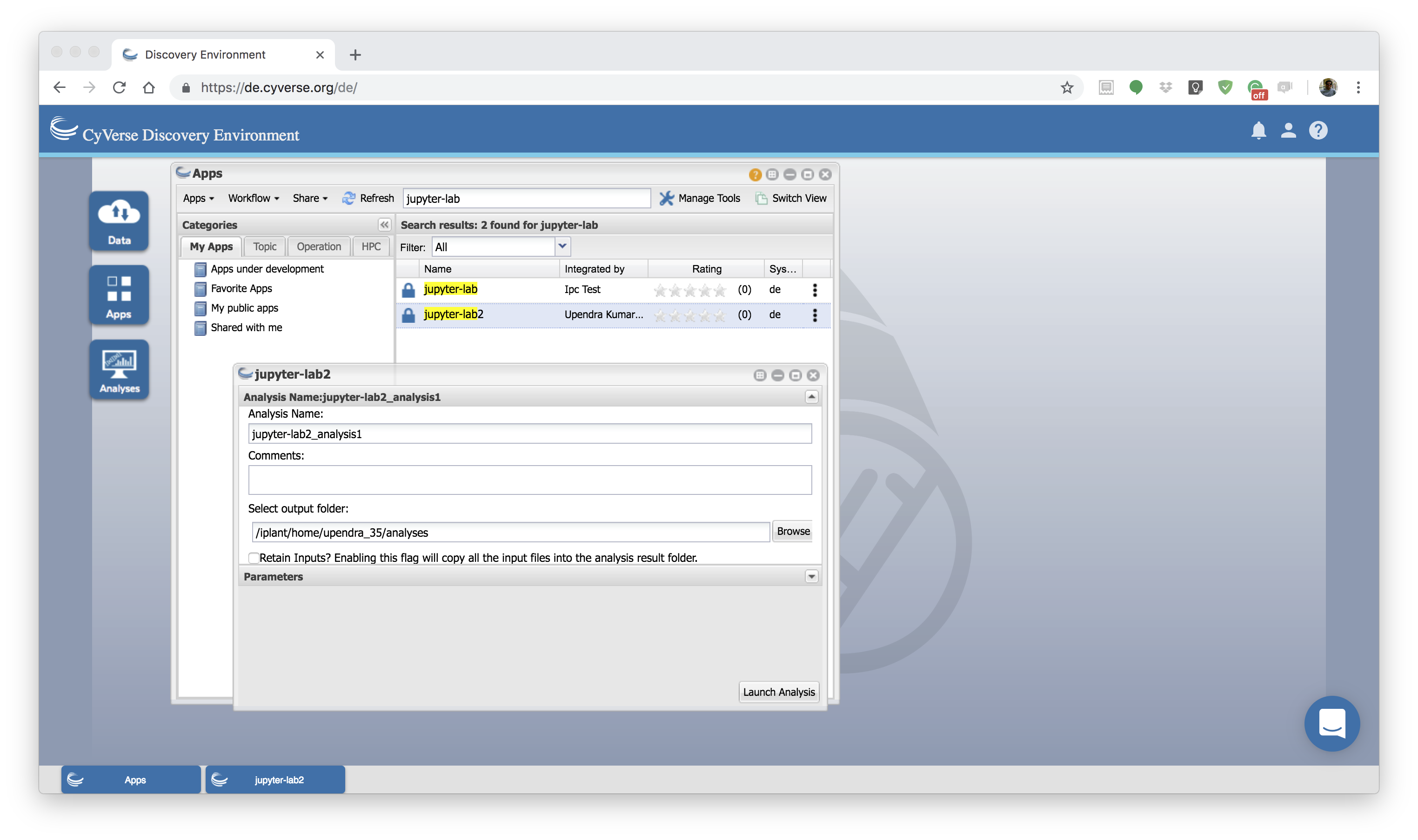This screenshot has width=1418, height=840.
Task: Sort by the Integrated by column header
Action: pyautogui.click(x=603, y=269)
